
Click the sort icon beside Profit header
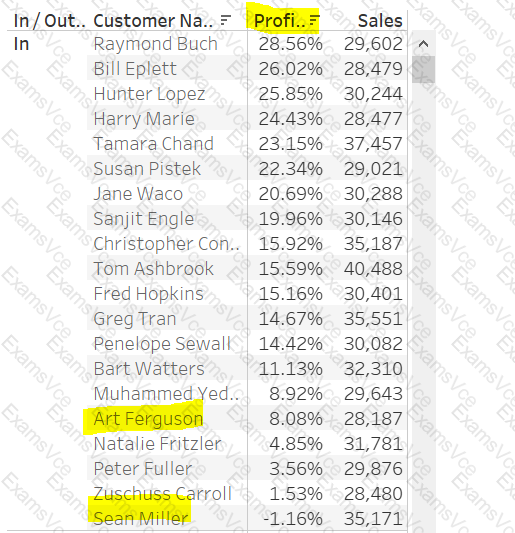click(315, 20)
